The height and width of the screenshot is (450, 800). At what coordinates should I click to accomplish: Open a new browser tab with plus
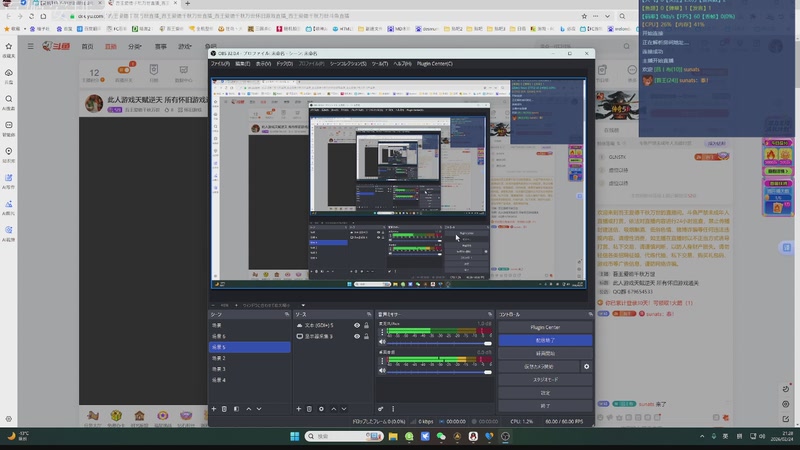pyautogui.click(x=187, y=4)
